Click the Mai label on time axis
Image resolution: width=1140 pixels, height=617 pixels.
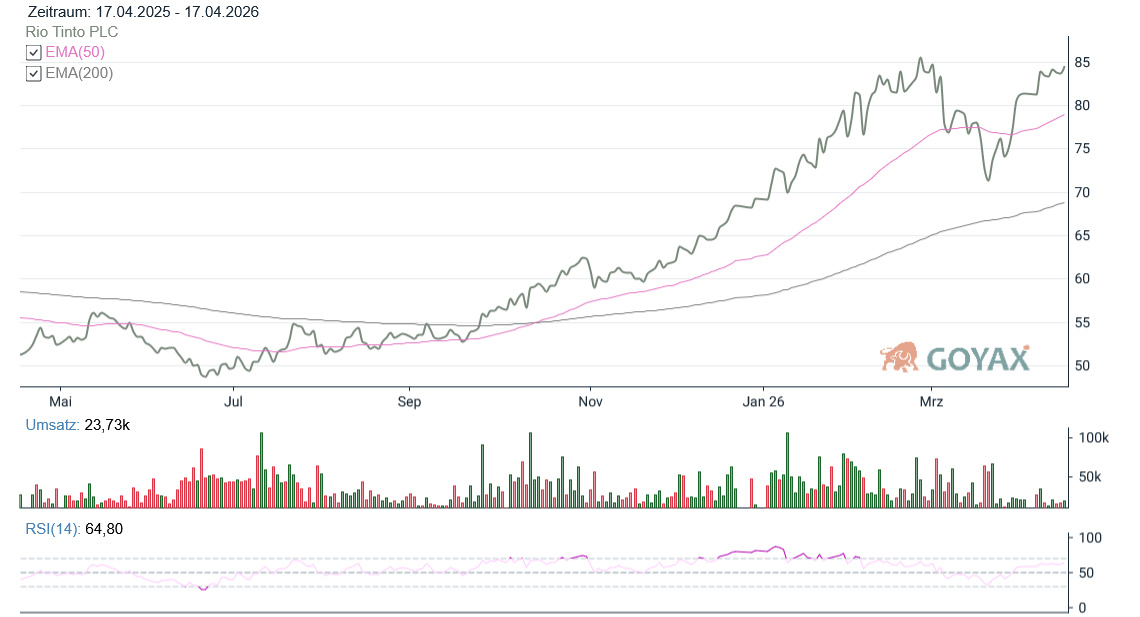click(x=61, y=402)
